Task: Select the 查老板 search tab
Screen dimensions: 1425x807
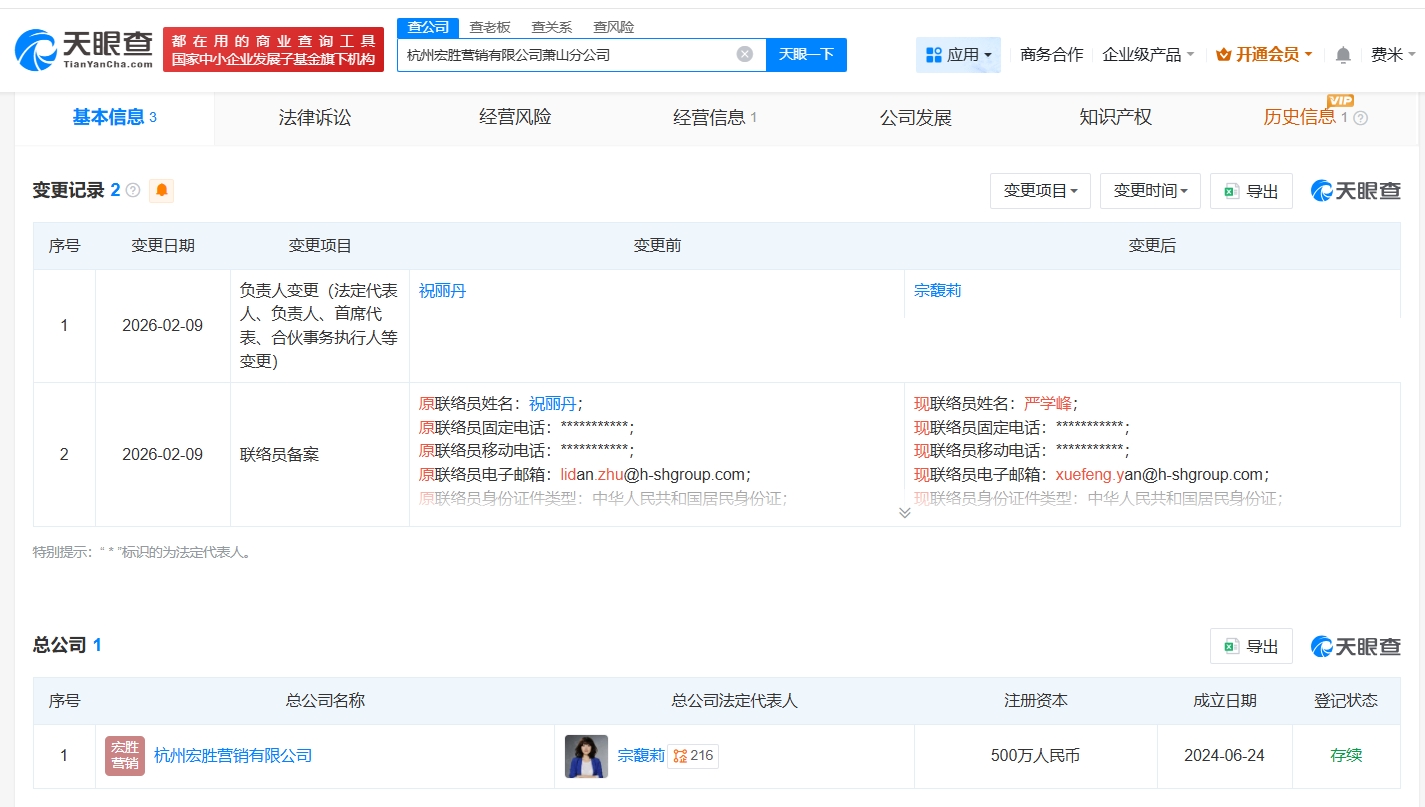Action: click(490, 27)
